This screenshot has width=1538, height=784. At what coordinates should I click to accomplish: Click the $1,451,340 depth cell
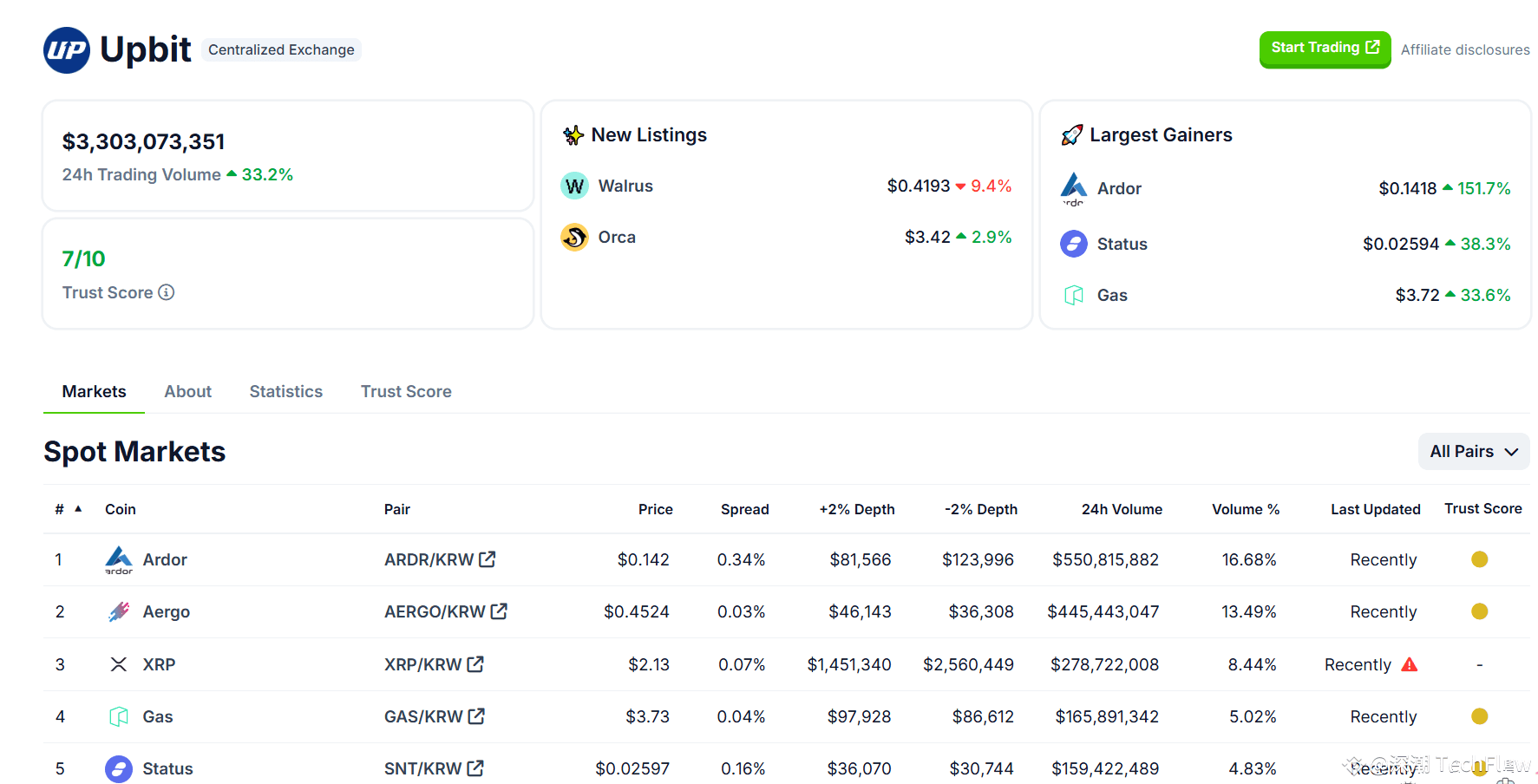pyautogui.click(x=849, y=664)
